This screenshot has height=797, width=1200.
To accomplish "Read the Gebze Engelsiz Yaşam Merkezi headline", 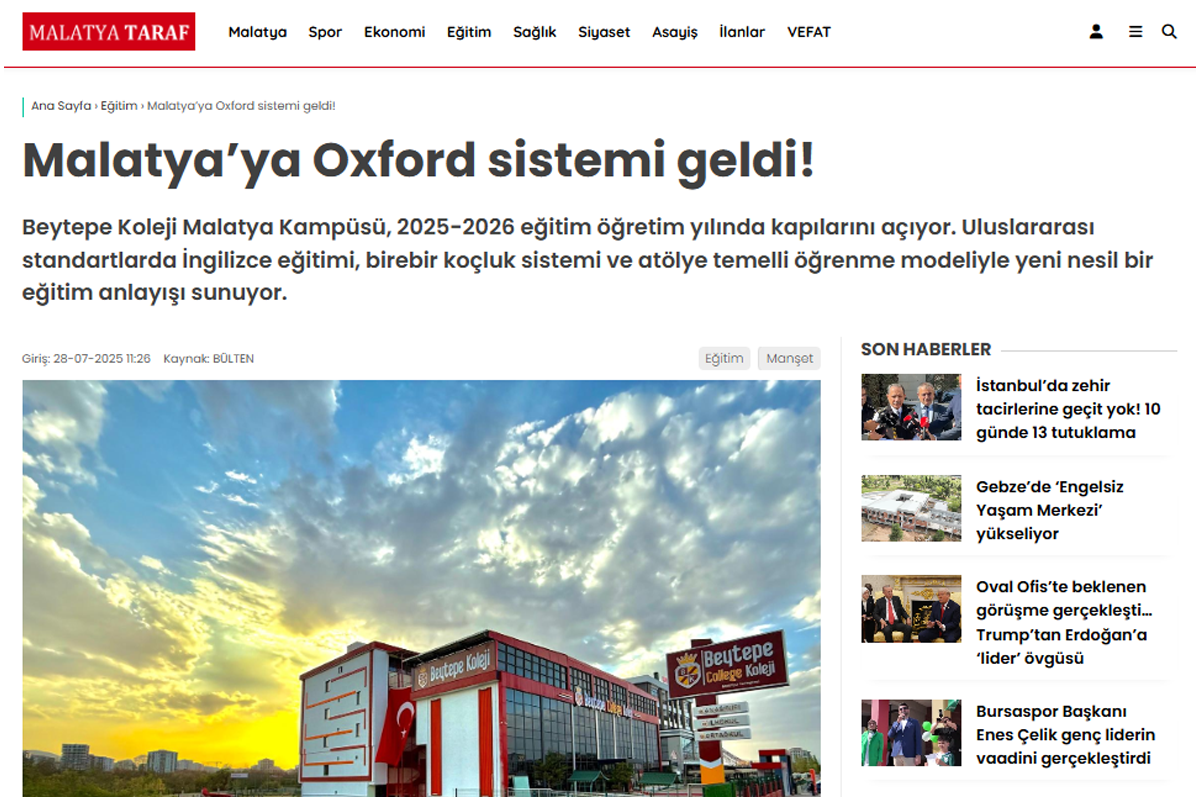I will (1050, 510).
